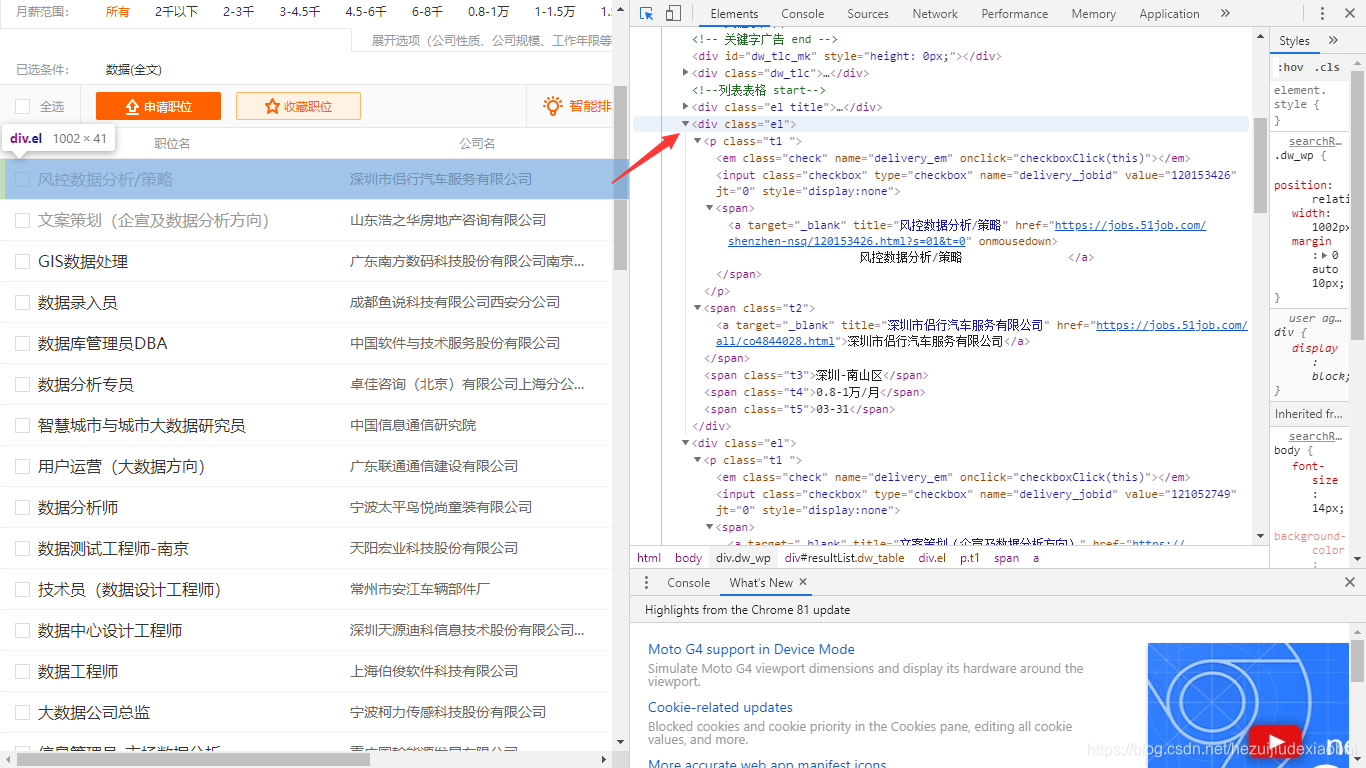Viewport: 1366px width, 768px height.
Task: Toggle .cls class editor in Styles
Action: click(x=1328, y=67)
